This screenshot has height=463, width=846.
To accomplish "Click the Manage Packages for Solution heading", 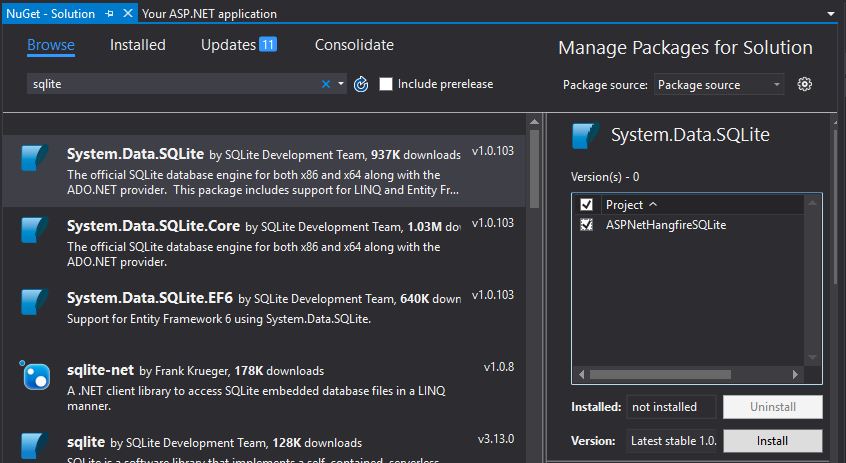I will pos(685,47).
